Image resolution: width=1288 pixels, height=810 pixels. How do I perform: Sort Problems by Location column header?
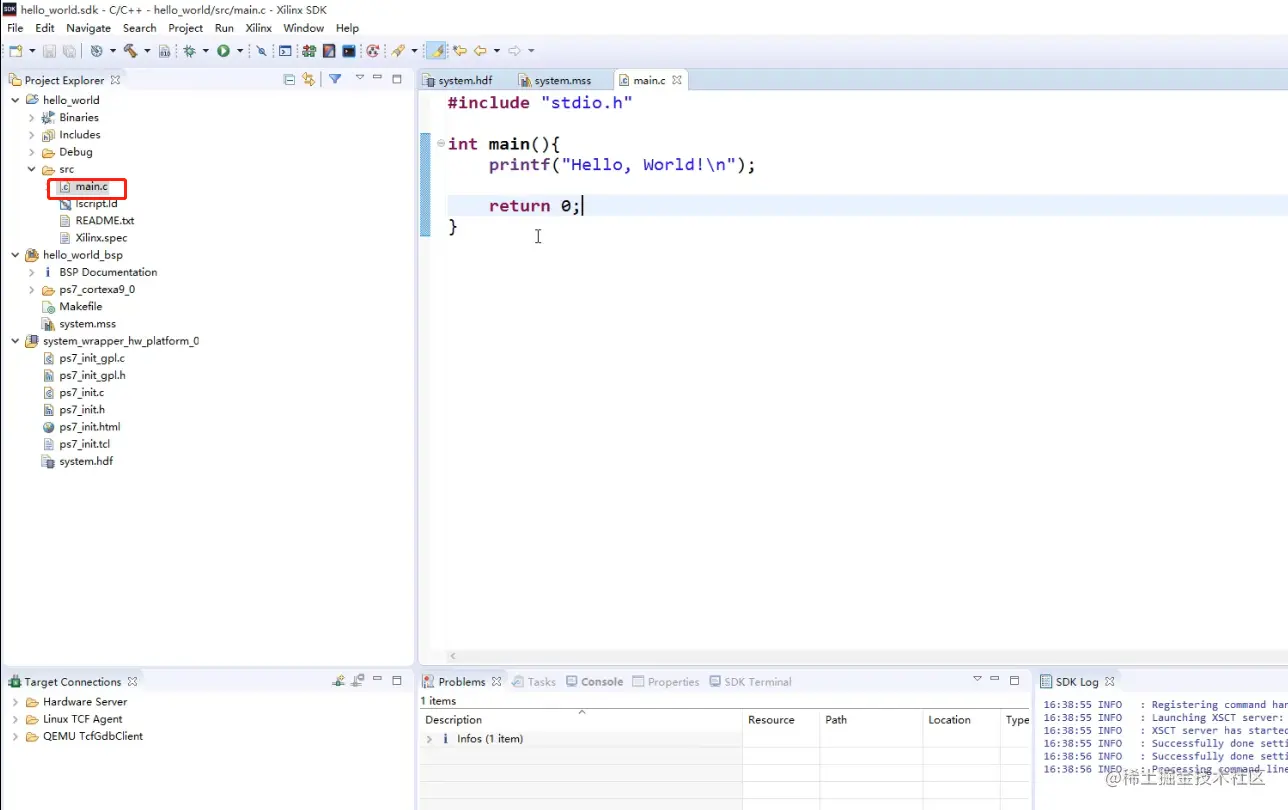(x=960, y=720)
